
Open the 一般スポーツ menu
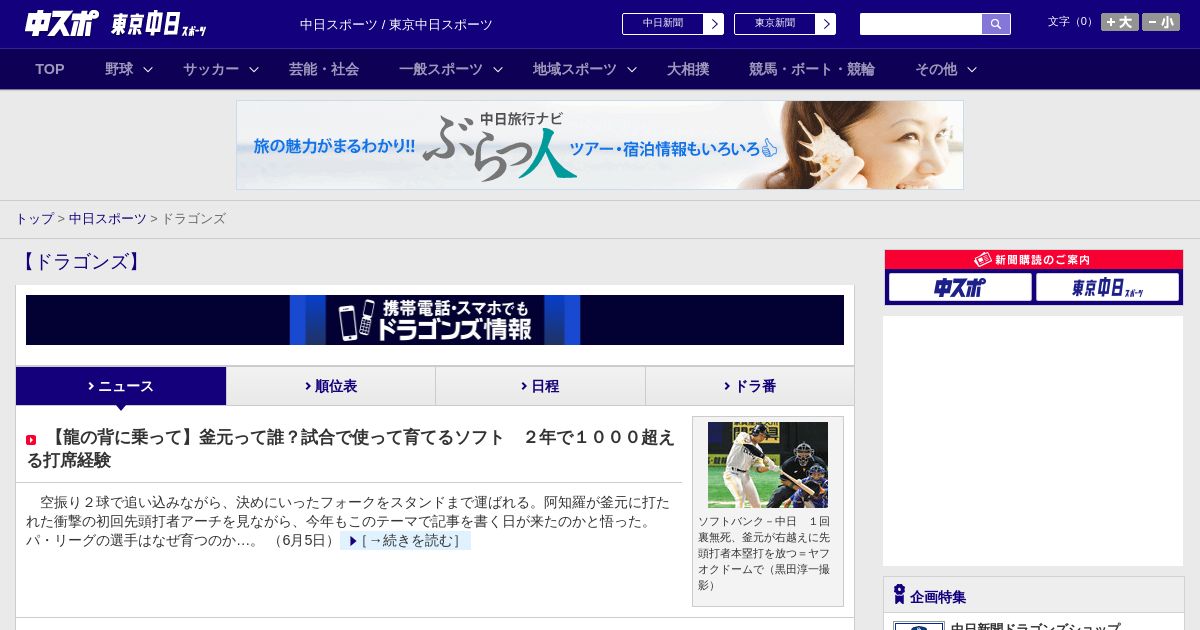(x=441, y=69)
